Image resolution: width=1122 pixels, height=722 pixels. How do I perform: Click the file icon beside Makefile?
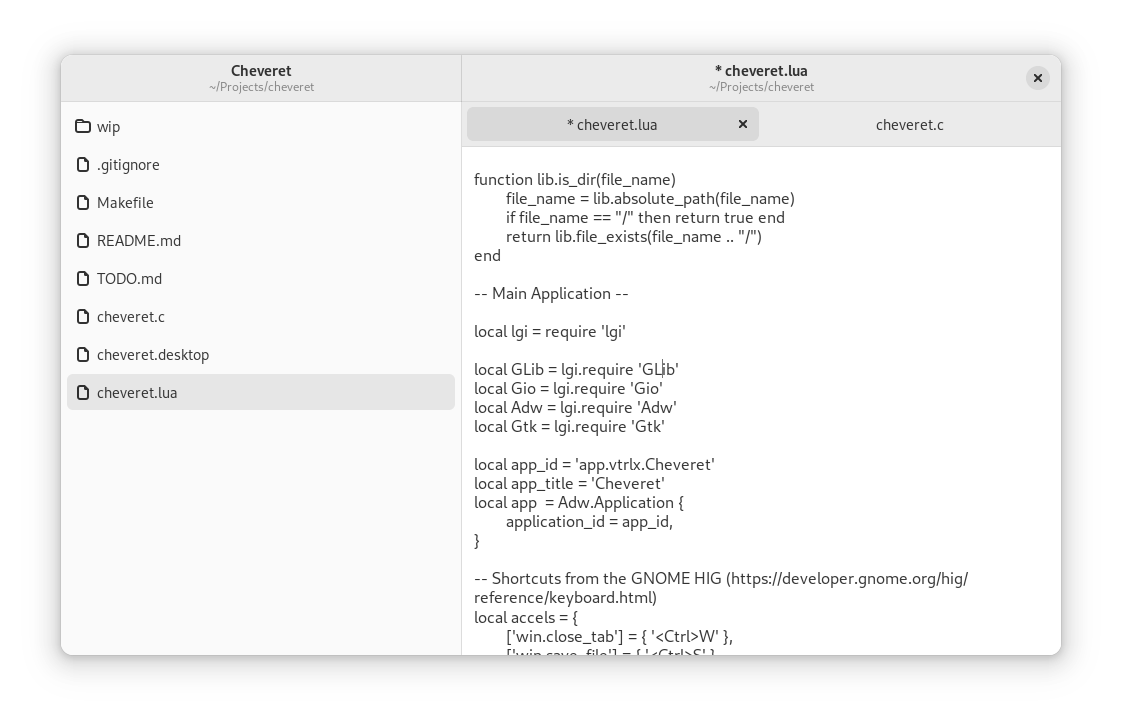click(x=83, y=203)
